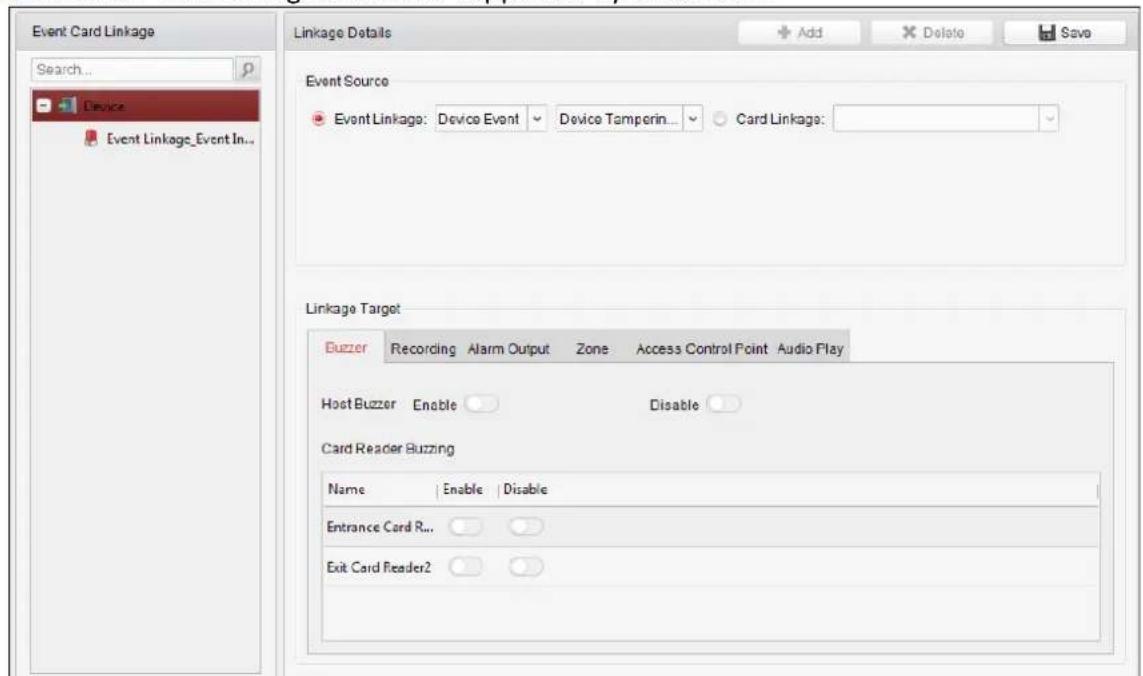Click the Exit Card Reader2 row name
This screenshot has width=1143, height=676.
pyautogui.click(x=378, y=567)
